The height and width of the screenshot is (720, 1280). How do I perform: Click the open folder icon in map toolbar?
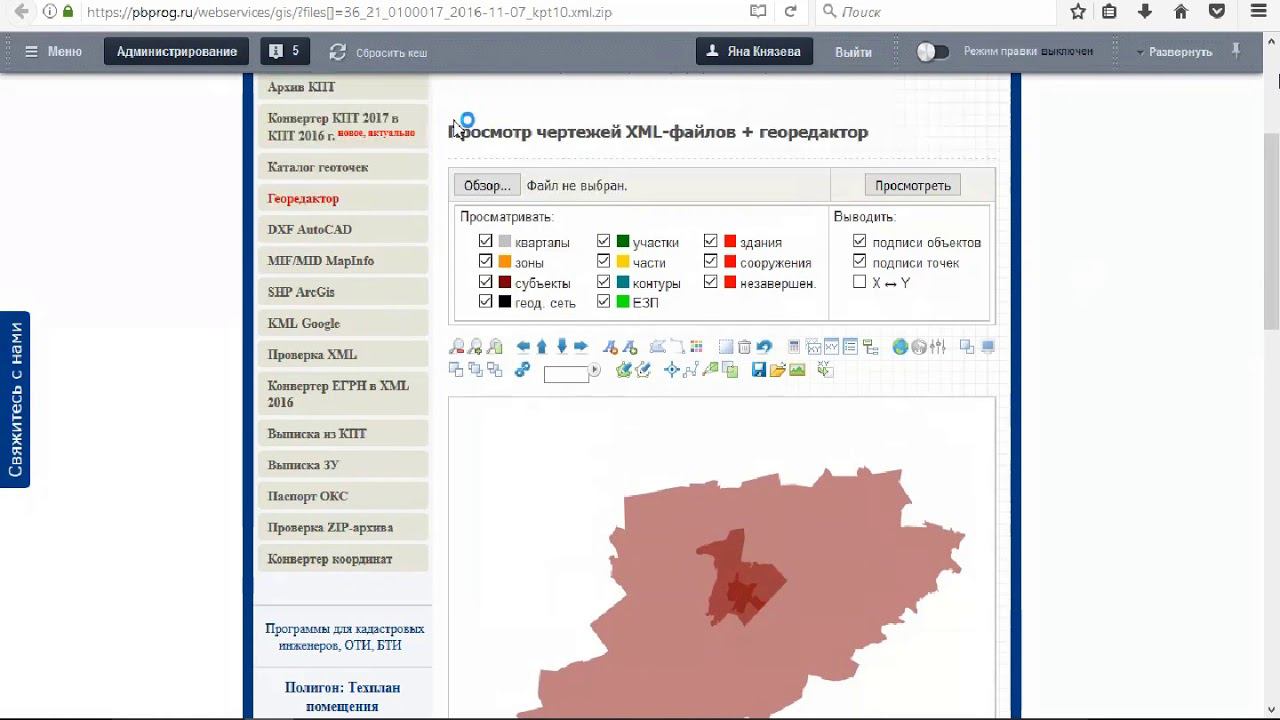point(778,369)
